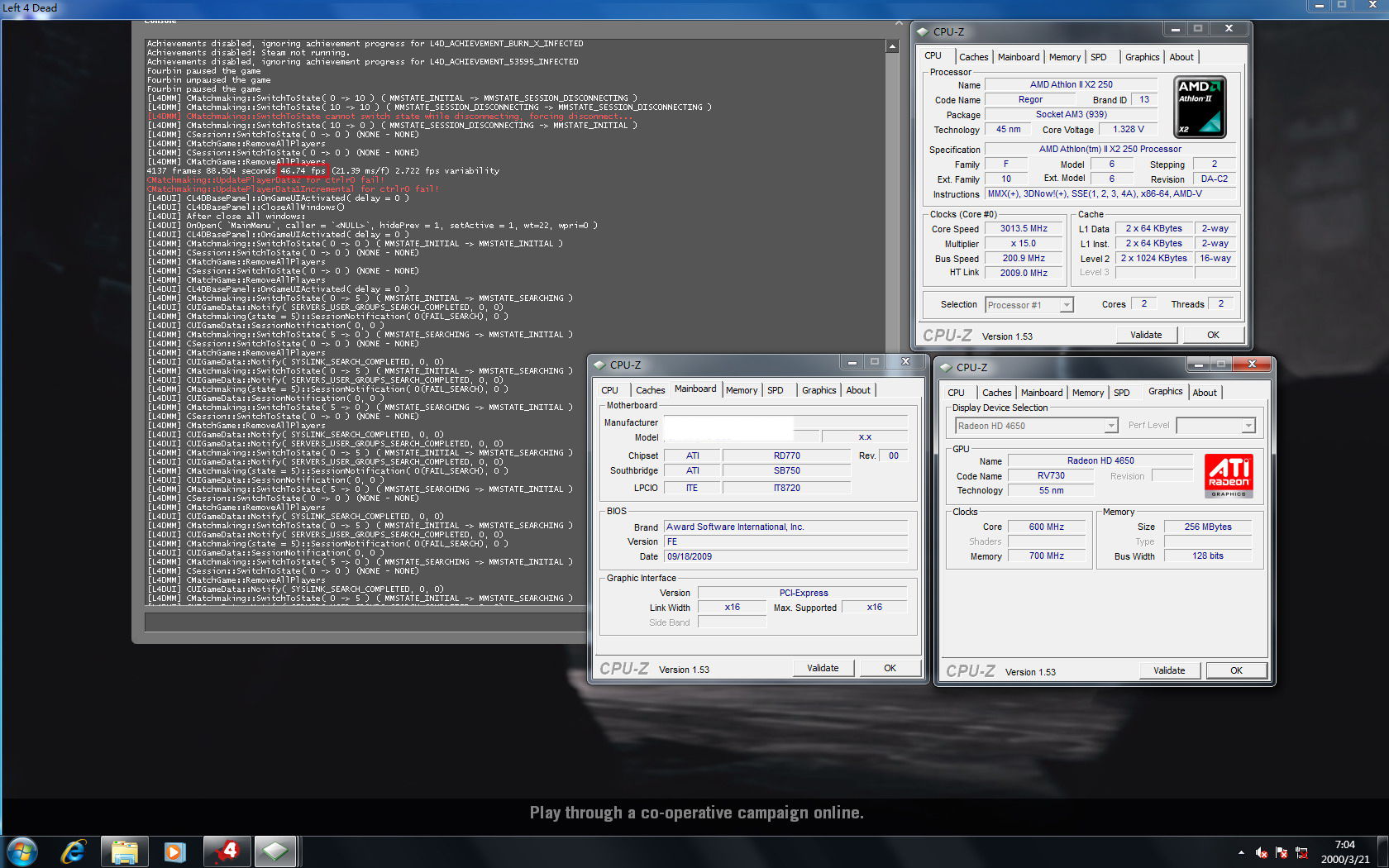
Task: Click the BIOS date '09/18/2009'
Action: [785, 556]
